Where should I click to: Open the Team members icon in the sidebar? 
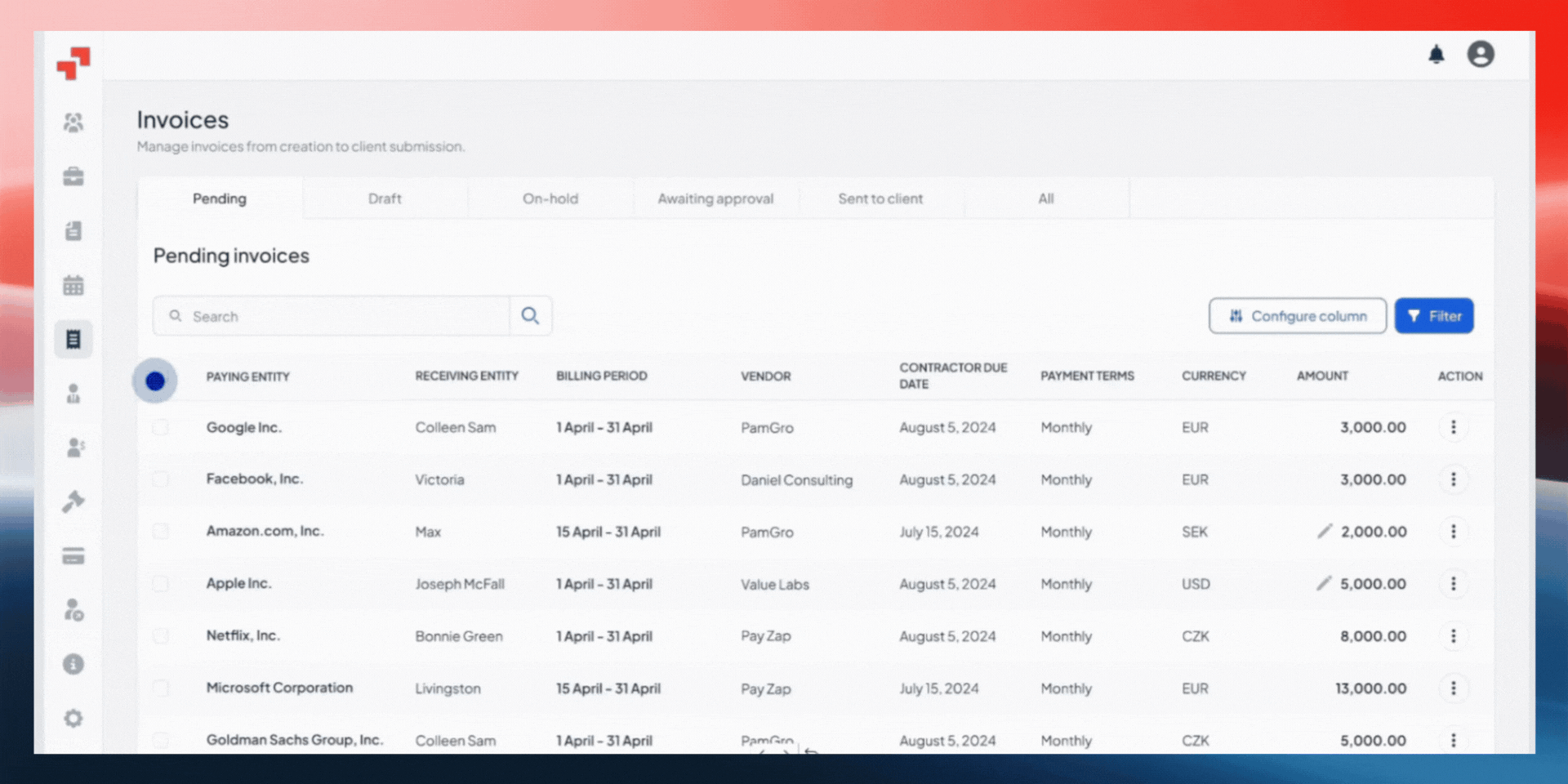pyautogui.click(x=73, y=122)
